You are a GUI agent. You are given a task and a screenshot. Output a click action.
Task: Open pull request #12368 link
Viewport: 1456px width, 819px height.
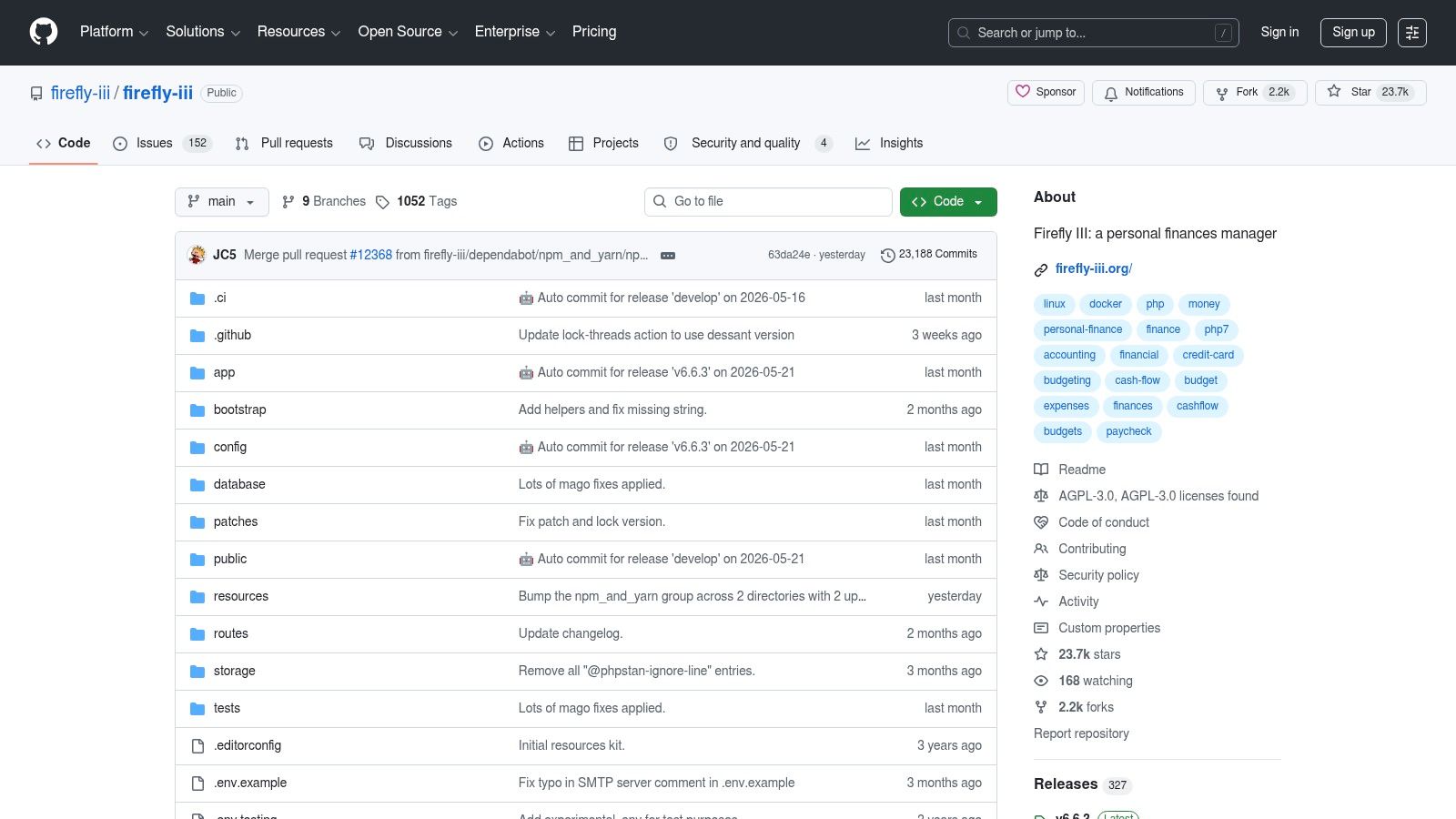(x=370, y=255)
